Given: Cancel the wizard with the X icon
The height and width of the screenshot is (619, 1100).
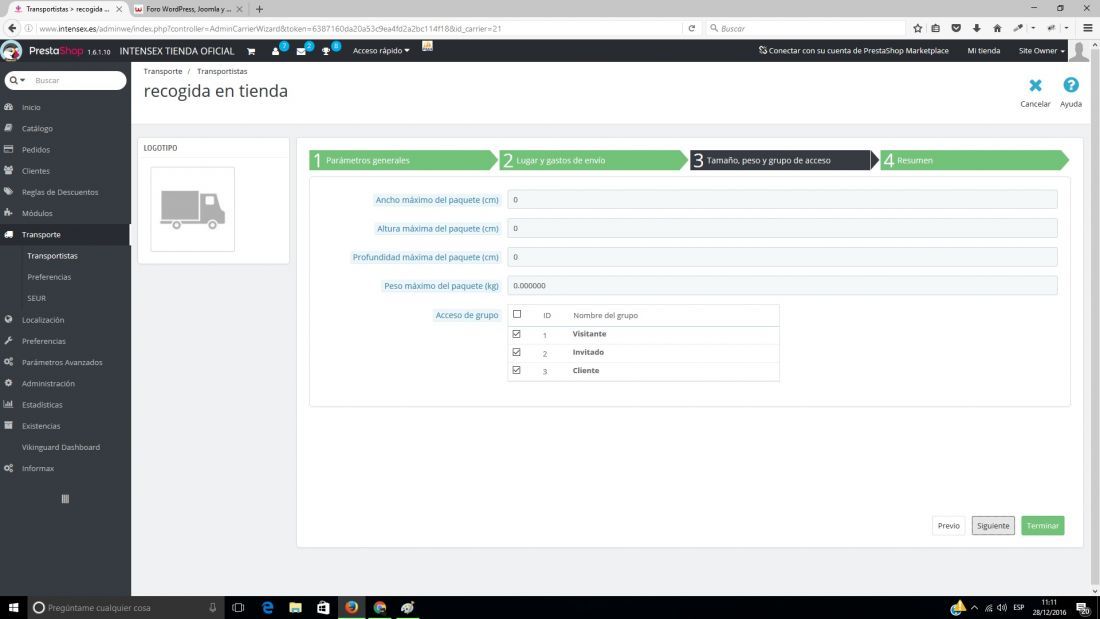Looking at the screenshot, I should coord(1035,86).
